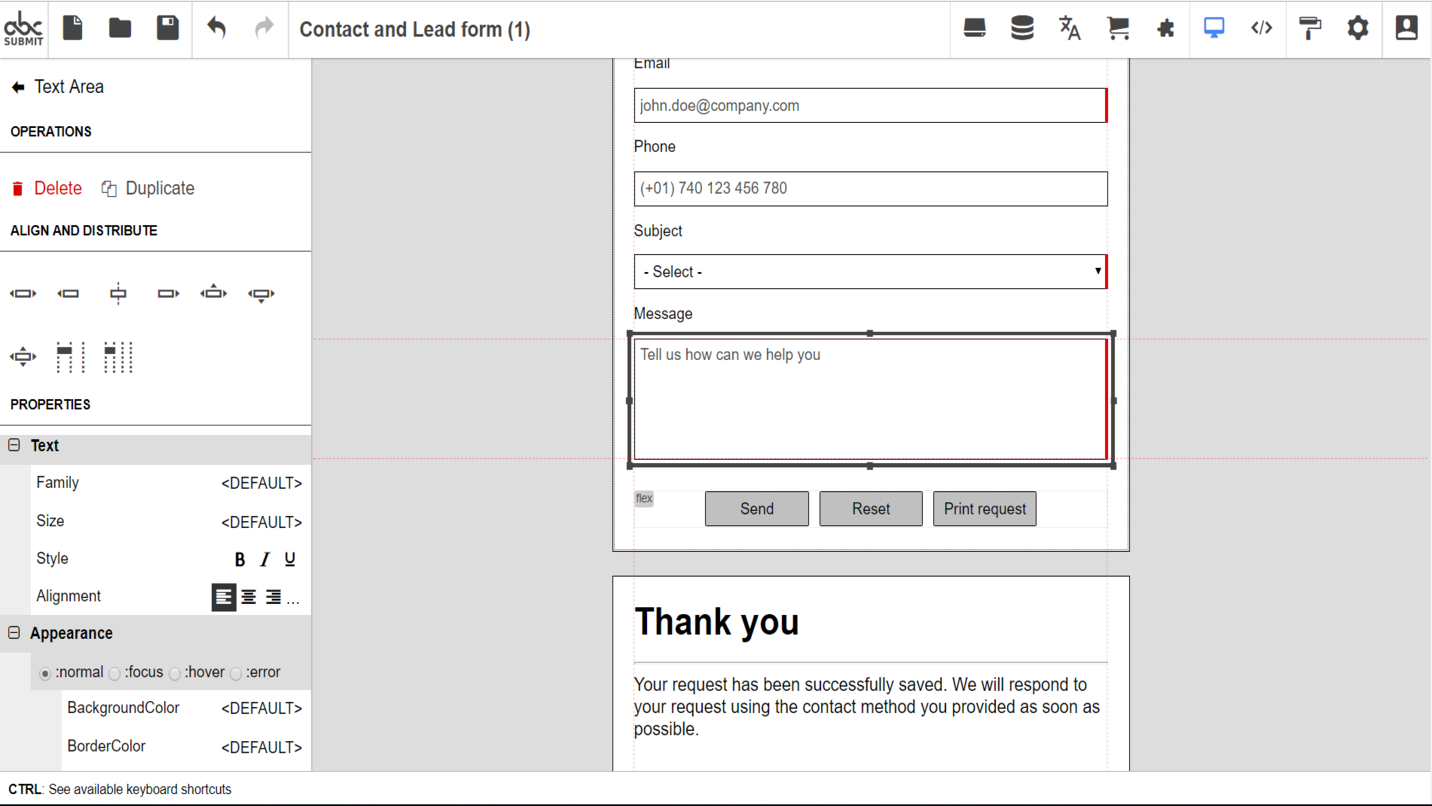Click the Phone input field

pos(870,189)
